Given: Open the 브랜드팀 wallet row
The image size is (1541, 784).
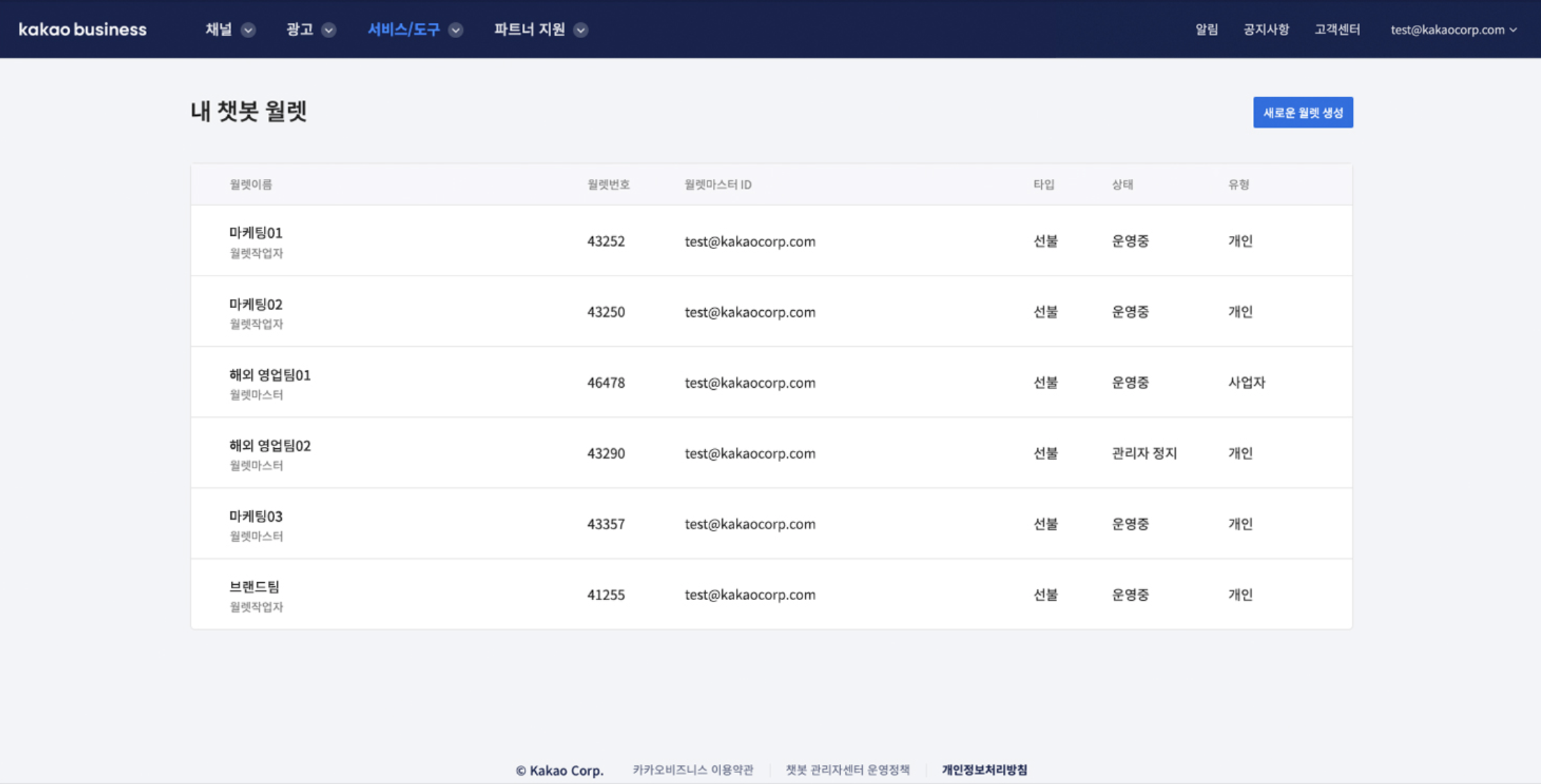Looking at the screenshot, I should [x=254, y=587].
